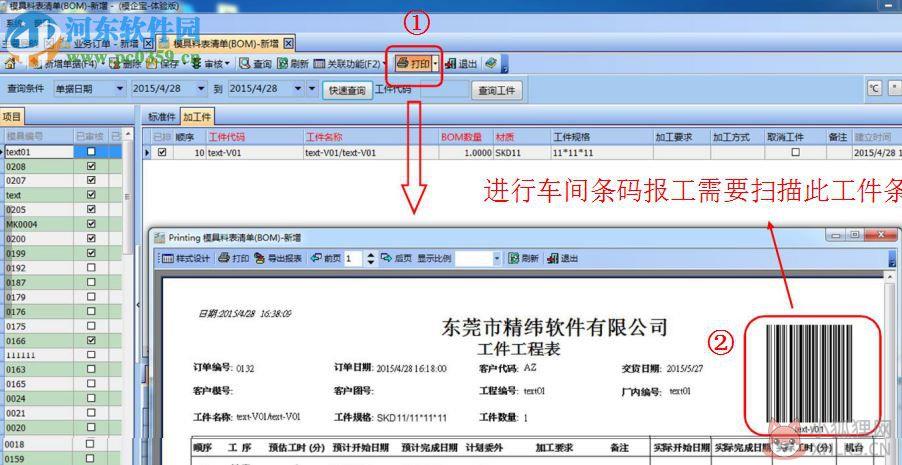The image size is (902, 465).
Task: Toggle 已审核 checkbox for MK0004 row
Action: 91,224
